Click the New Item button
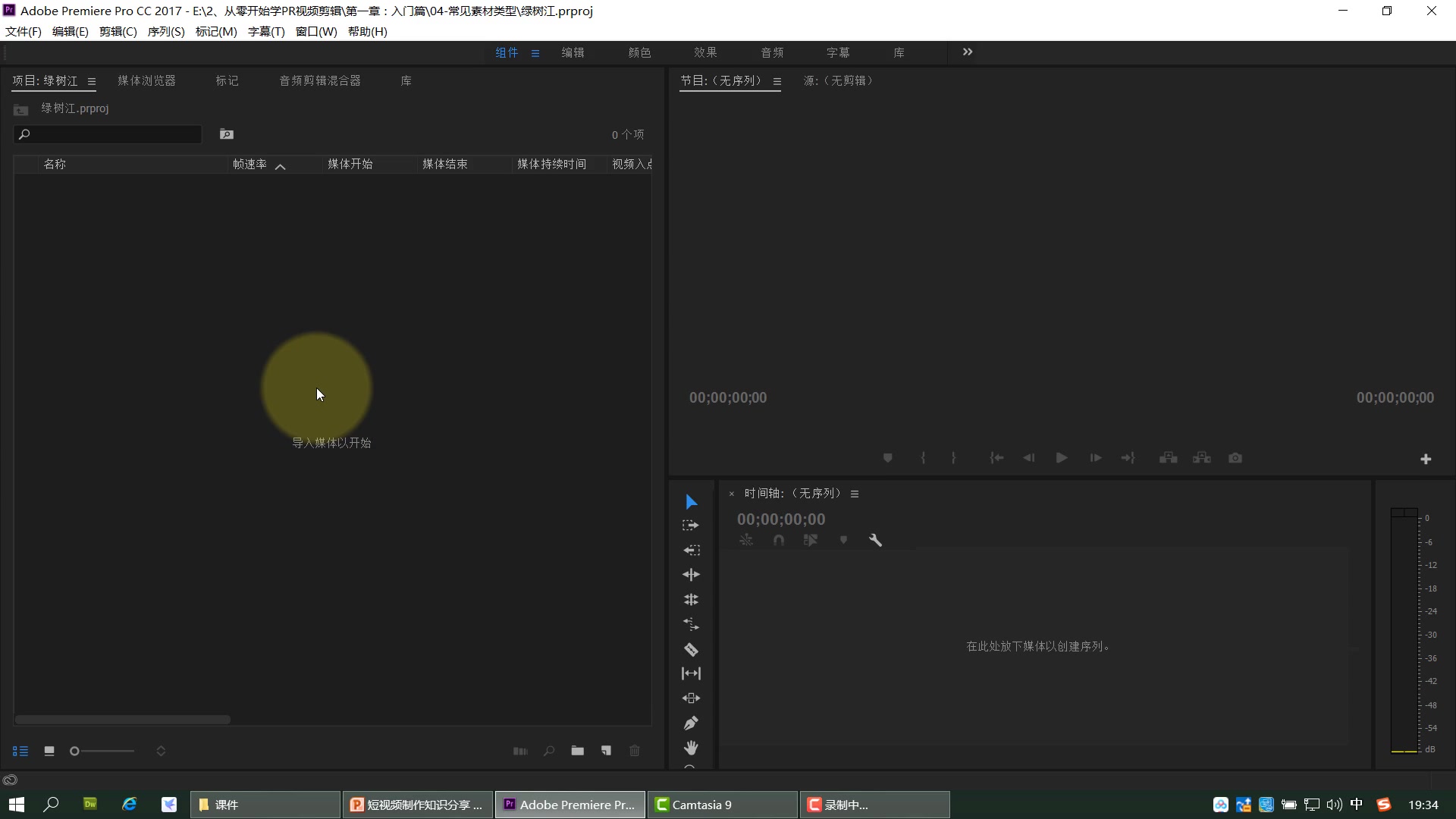Viewport: 1456px width, 819px height. pyautogui.click(x=606, y=751)
